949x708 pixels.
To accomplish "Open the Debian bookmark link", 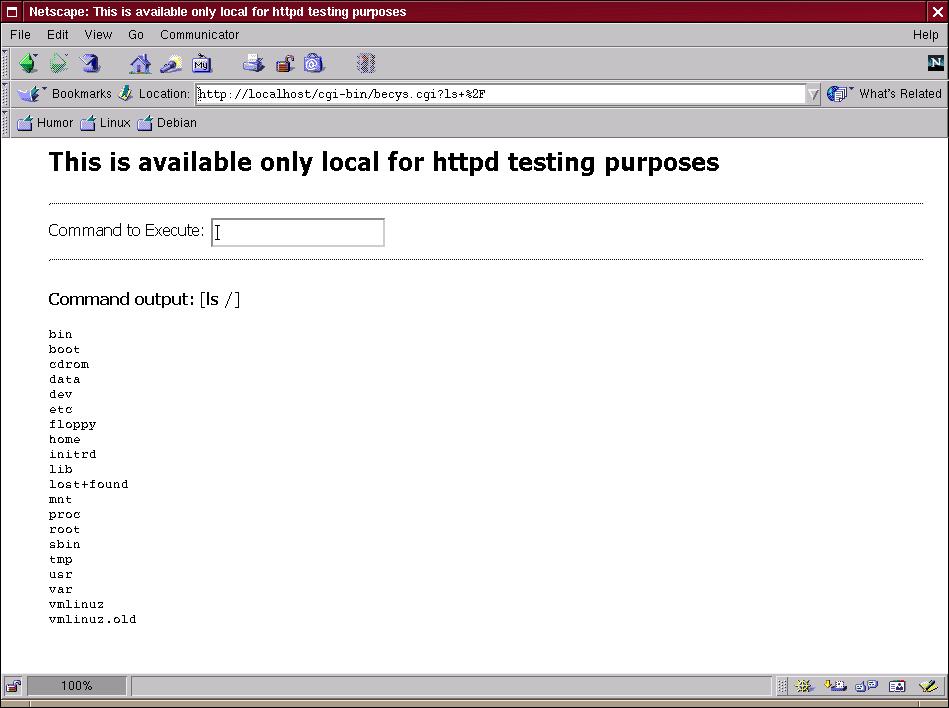I will point(167,123).
